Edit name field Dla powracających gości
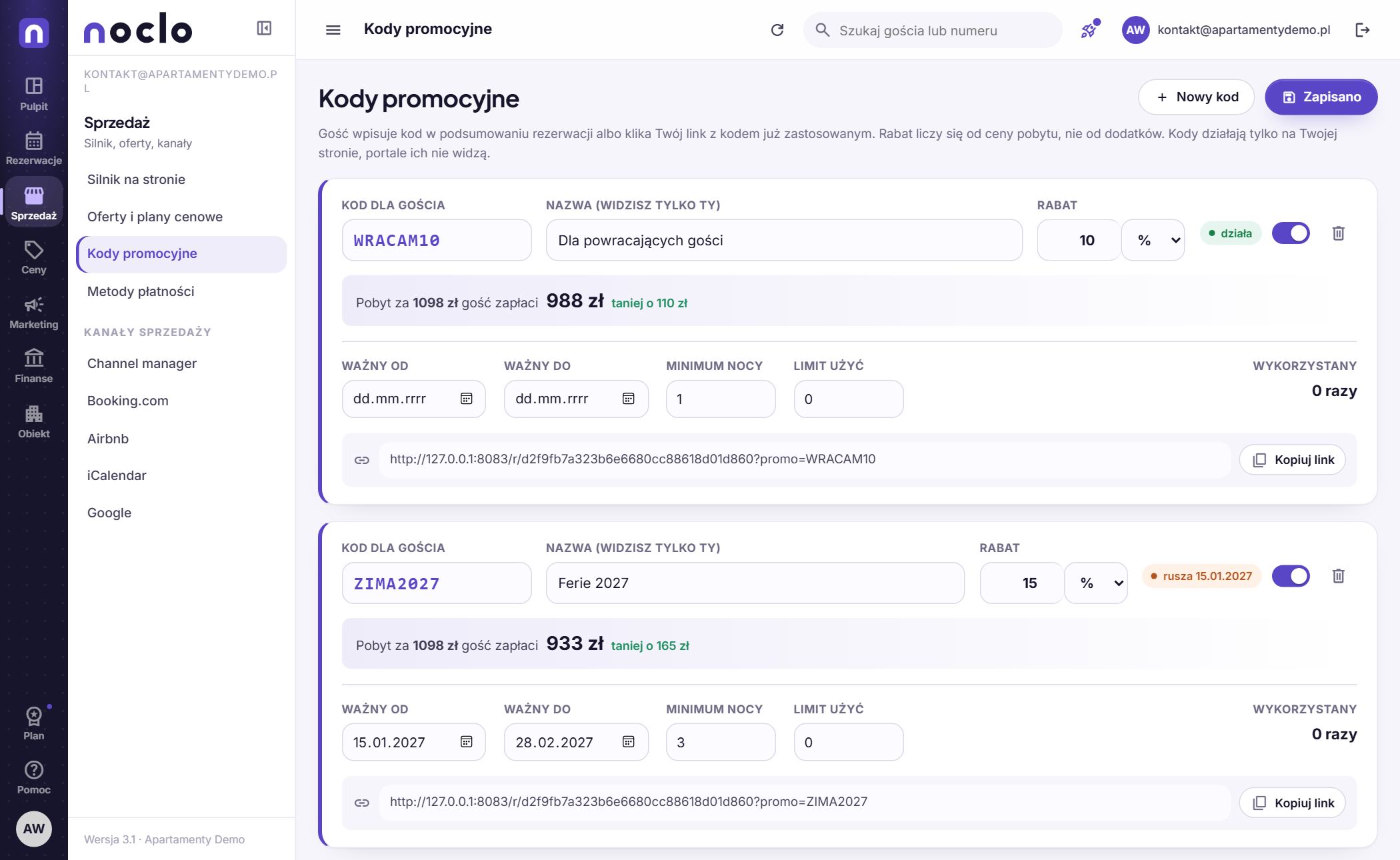This screenshot has height=860, width=1400. (x=784, y=240)
